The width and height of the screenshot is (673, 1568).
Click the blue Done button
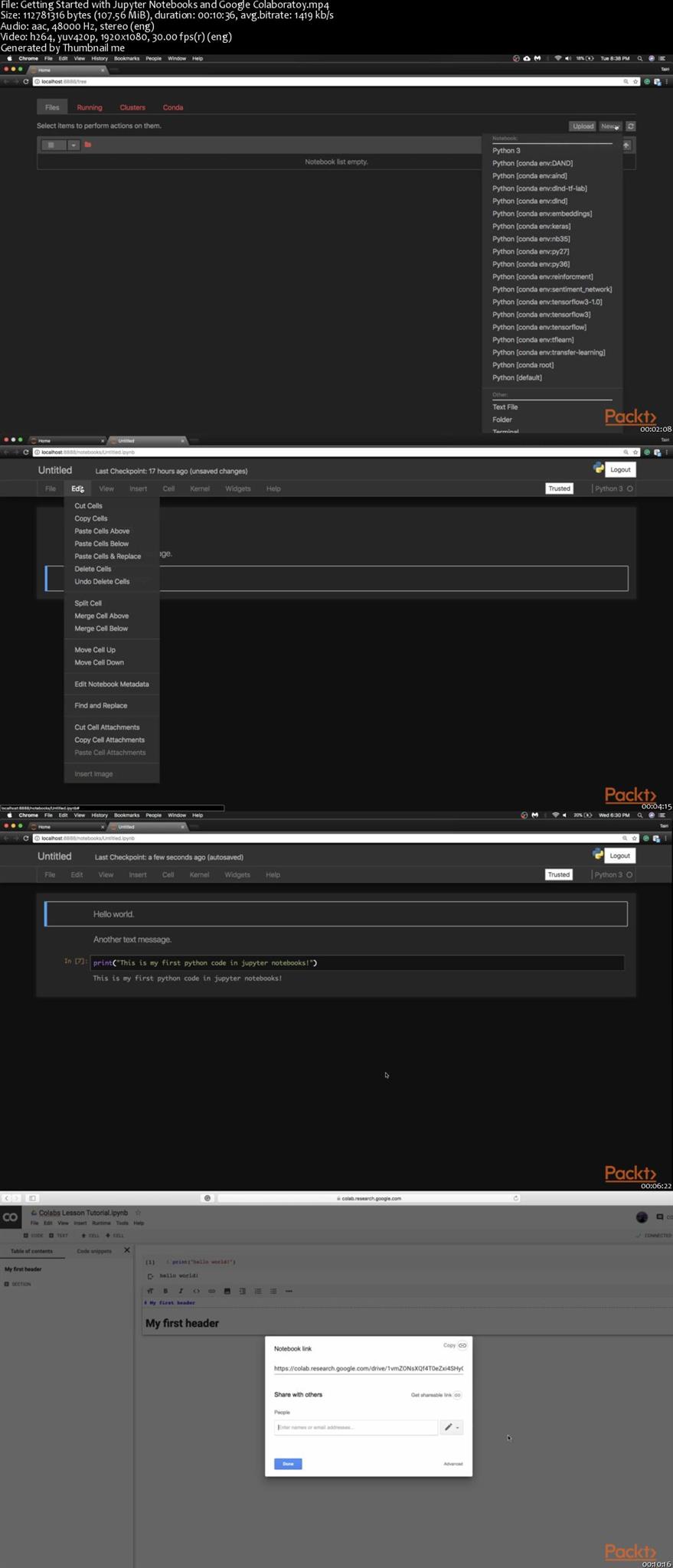(x=288, y=1464)
